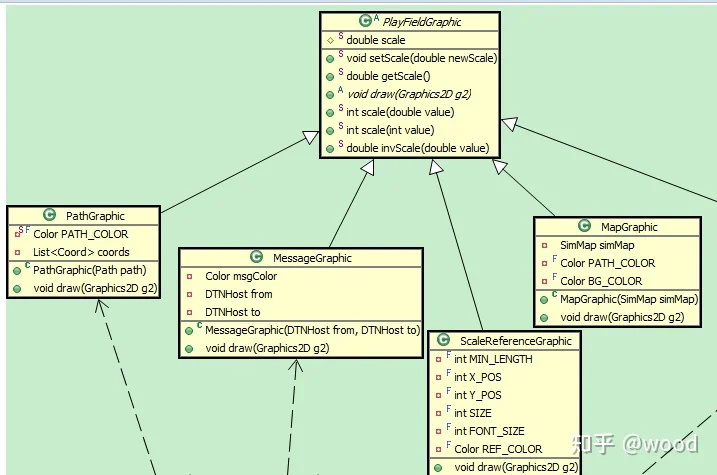Viewport: 717px width, 475px height.
Task: Select the PathGraphic class name
Action: pyautogui.click(x=95, y=216)
